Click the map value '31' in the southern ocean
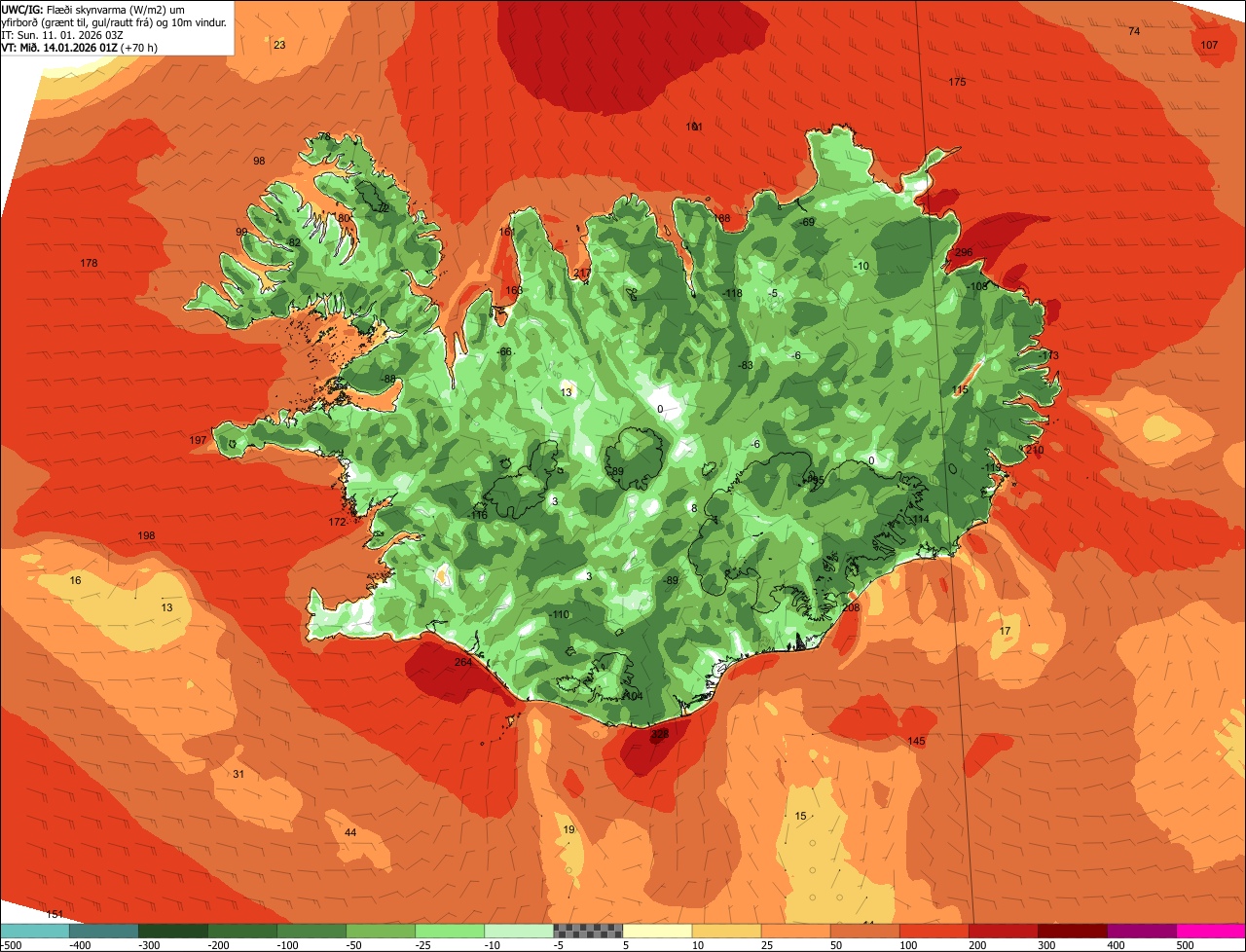Screen dimensions: 1246x952 tap(238, 775)
